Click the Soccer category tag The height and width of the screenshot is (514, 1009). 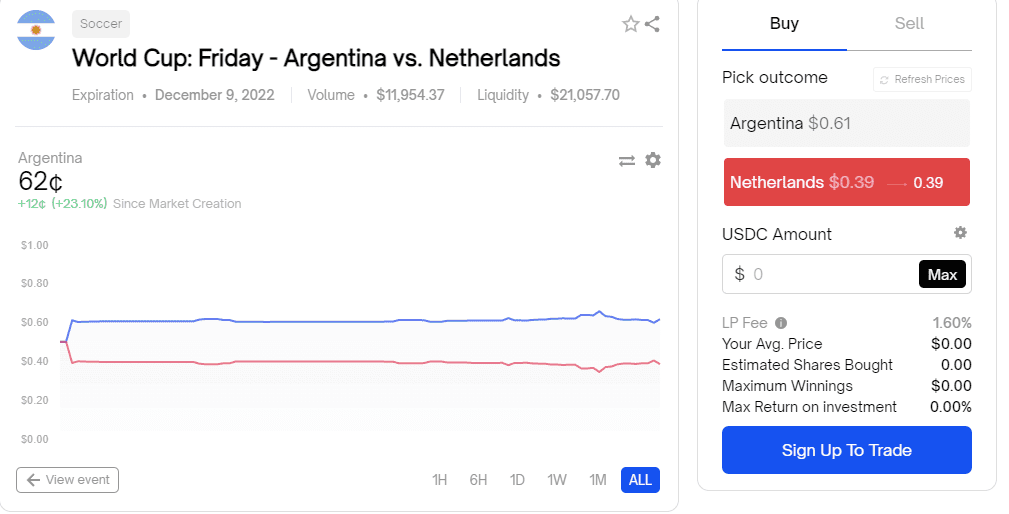click(x=101, y=24)
